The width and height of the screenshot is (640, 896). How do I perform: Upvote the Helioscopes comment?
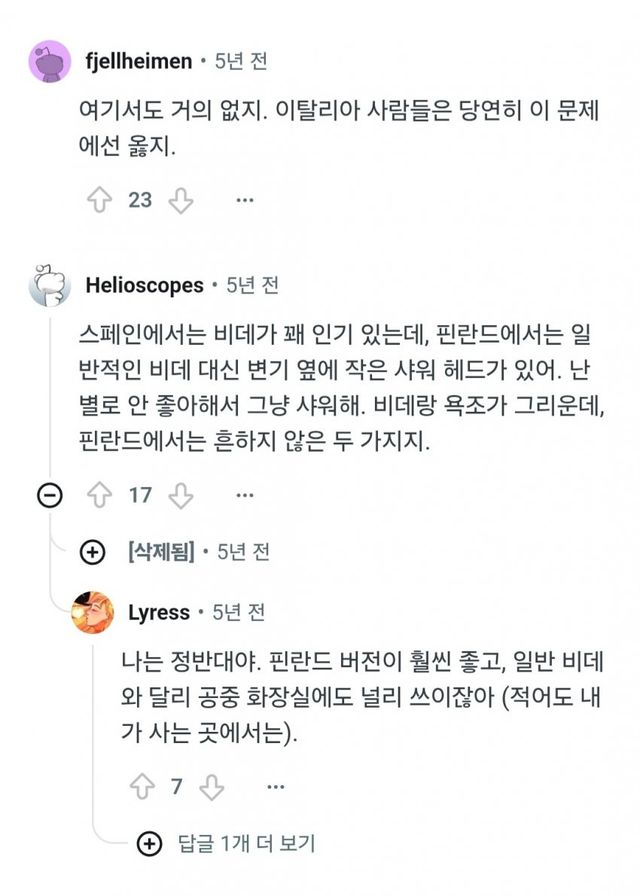100,494
